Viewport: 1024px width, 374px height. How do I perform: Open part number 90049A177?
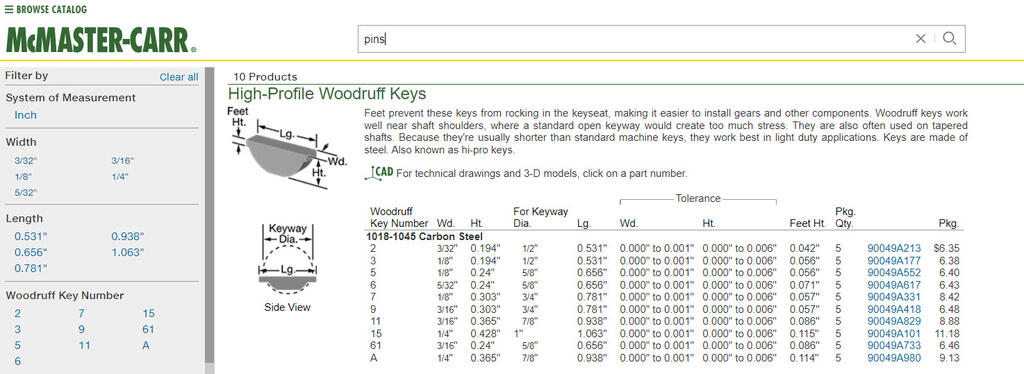(894, 260)
